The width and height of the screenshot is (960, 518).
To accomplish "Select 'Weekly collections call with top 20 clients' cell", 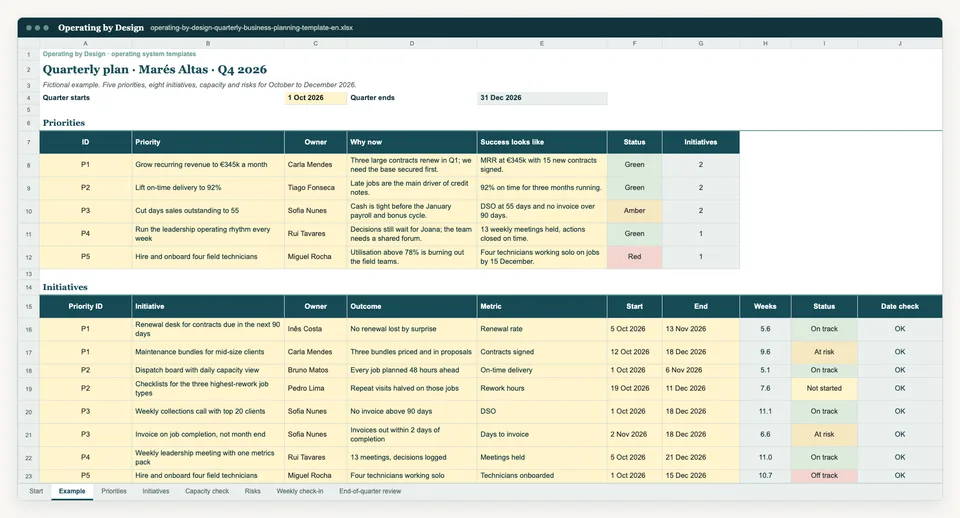I will 208,411.
